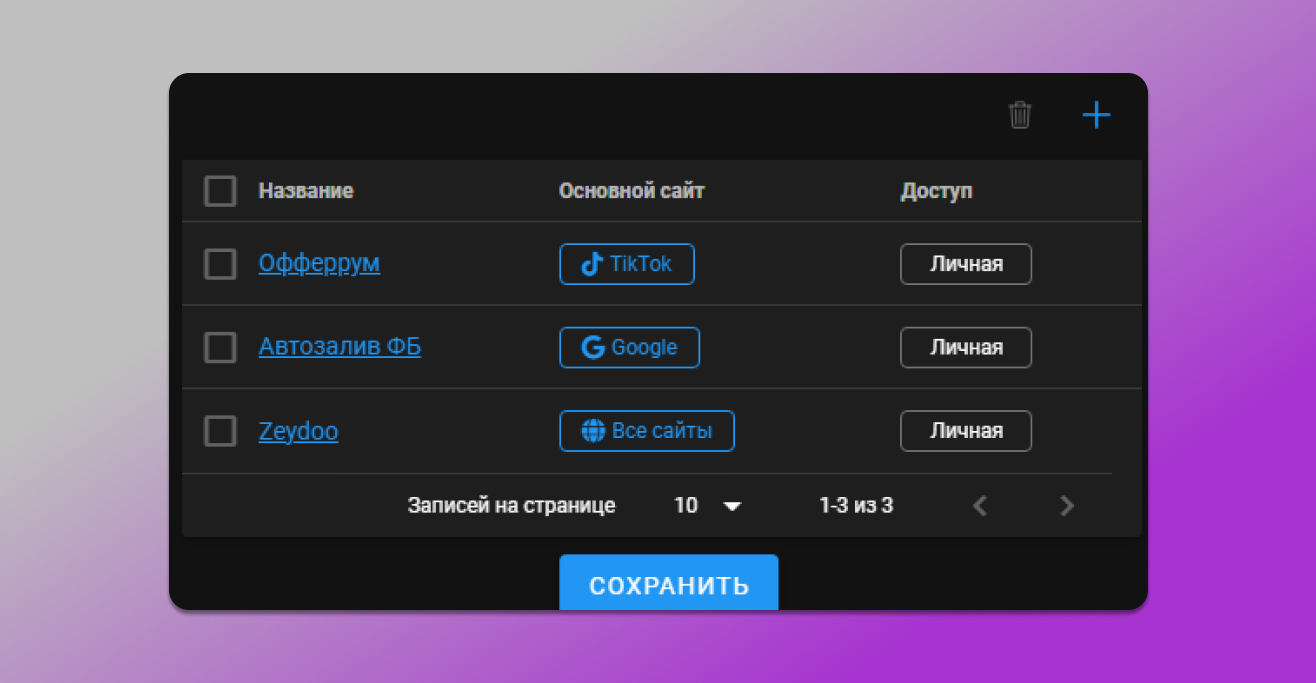1316x683 pixels.
Task: Click the next page arrow in pagination
Action: [1066, 506]
